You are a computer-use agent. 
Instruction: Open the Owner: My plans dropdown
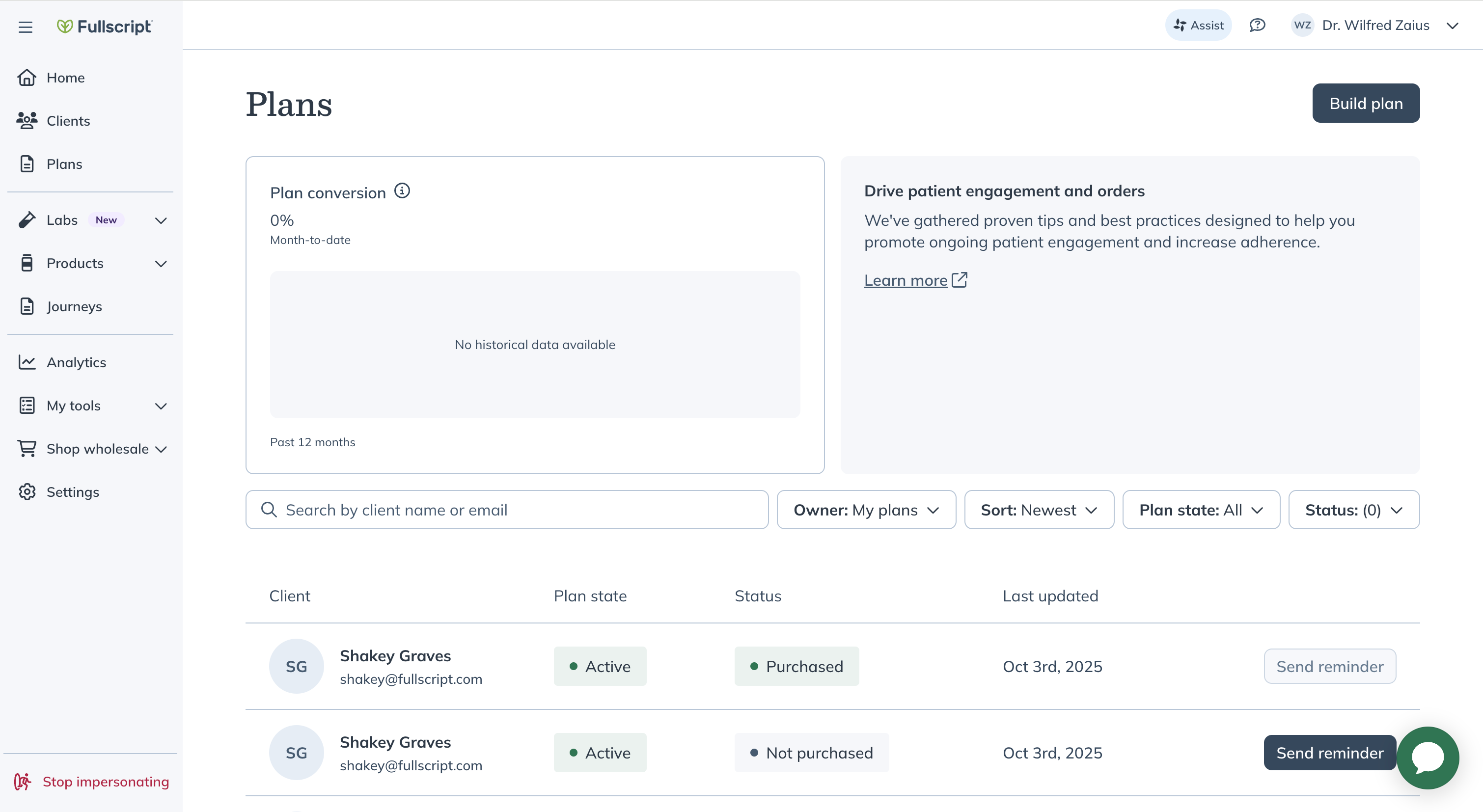coord(866,509)
